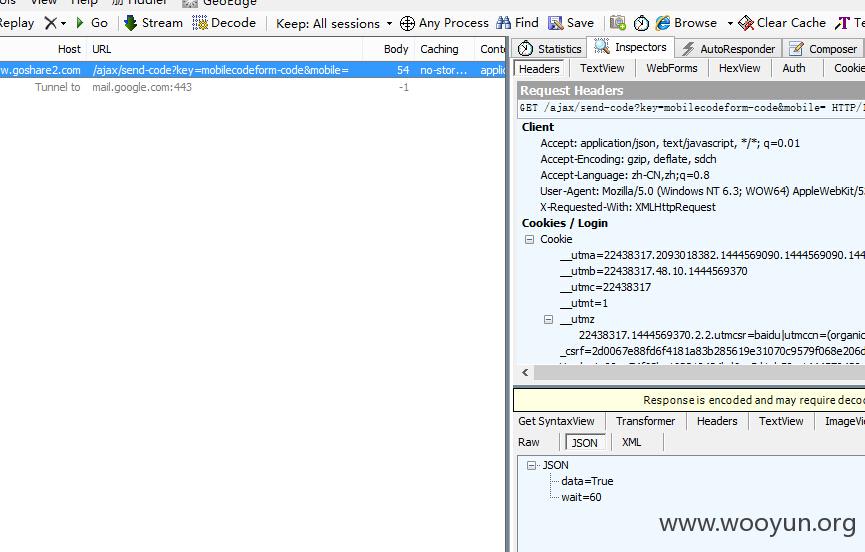This screenshot has width=865, height=552.
Task: Click the __utmt=1 cookie line
Action: pyautogui.click(x=584, y=303)
